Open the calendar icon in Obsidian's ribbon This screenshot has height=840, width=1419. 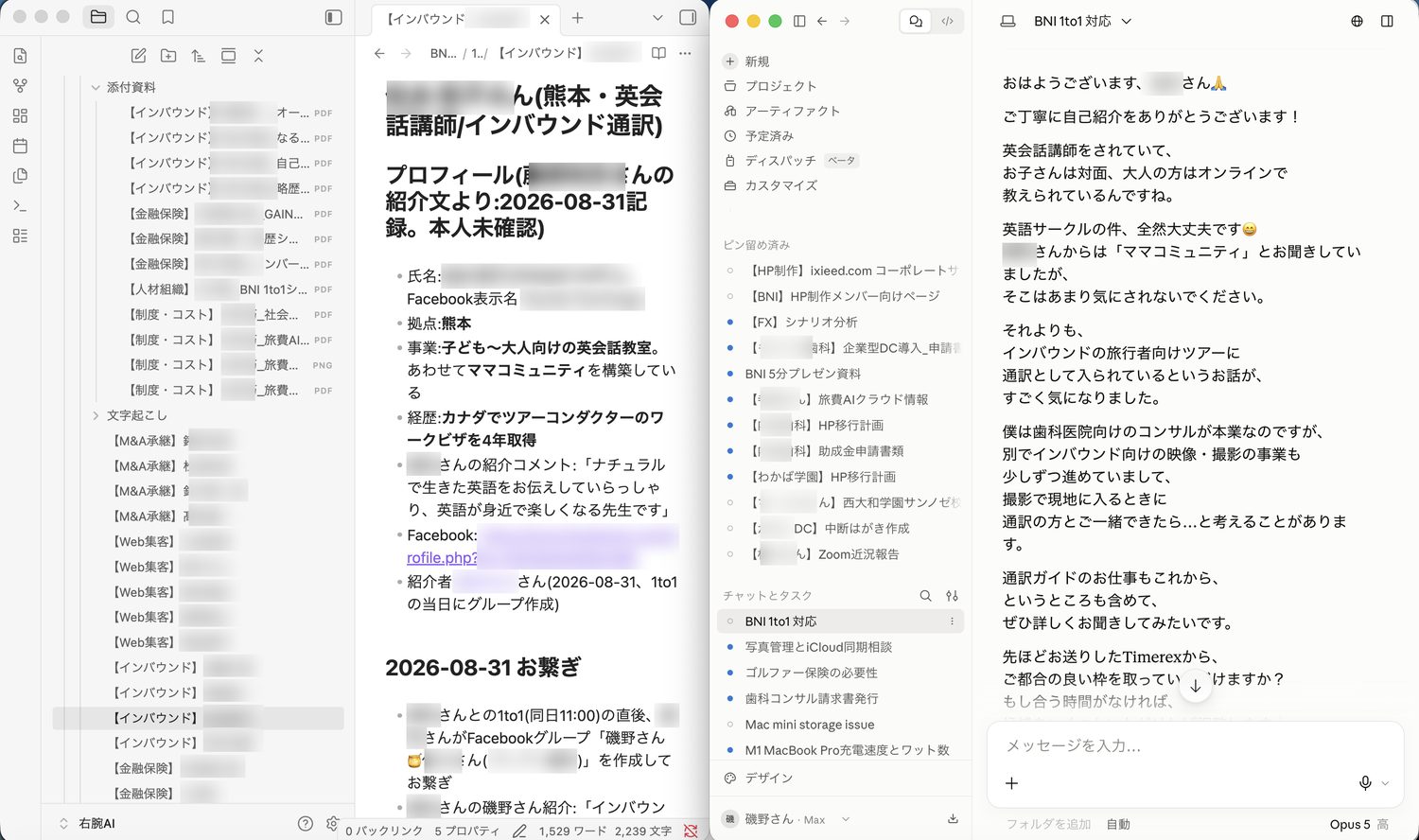[21, 146]
